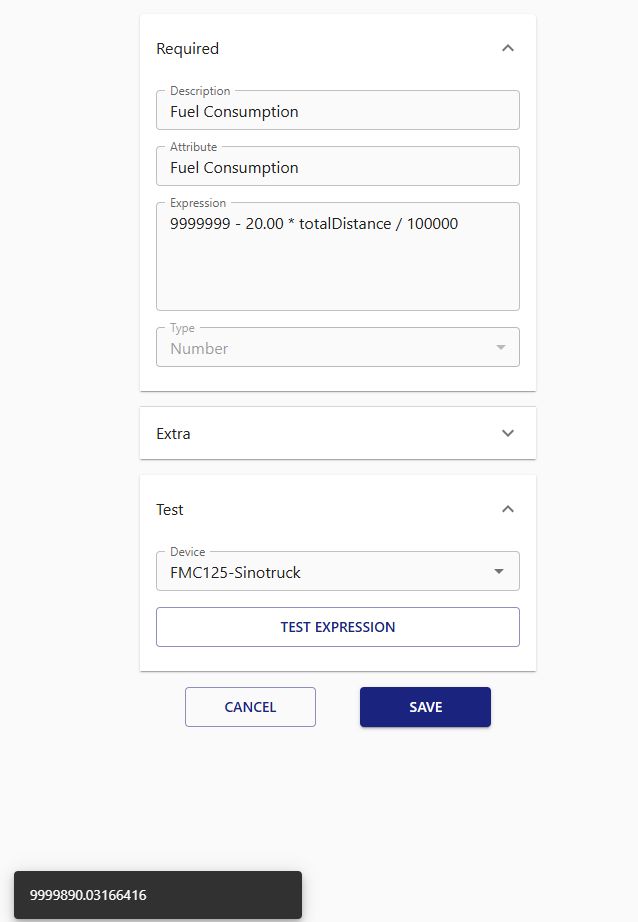Click the Expression field label
This screenshot has height=922, width=638.
198,203
